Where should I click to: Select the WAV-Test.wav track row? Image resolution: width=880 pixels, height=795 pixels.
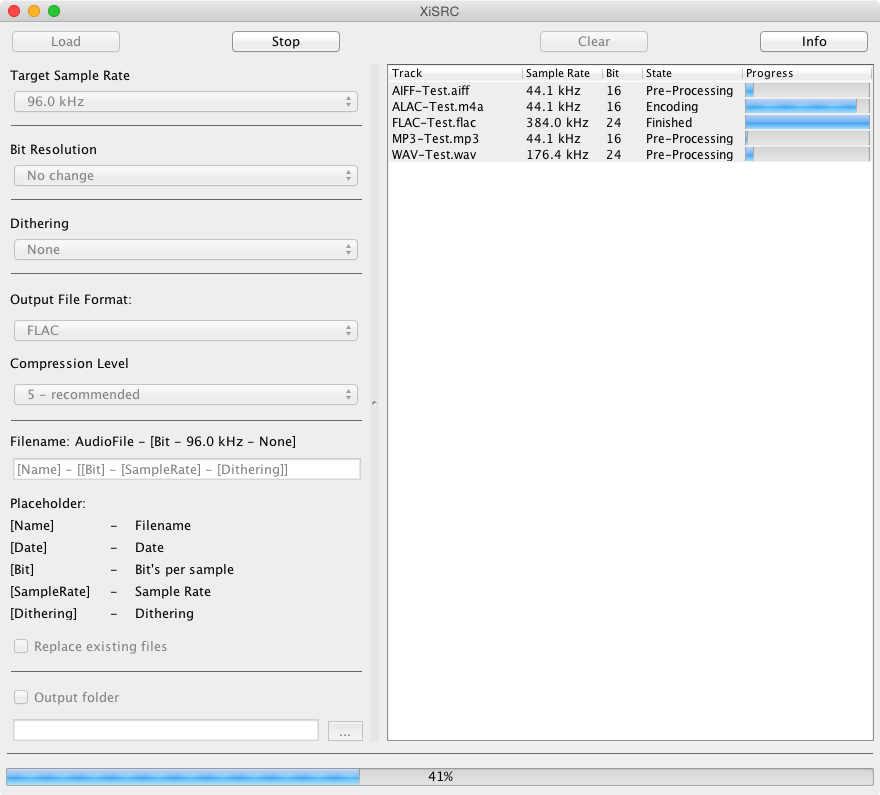click(630, 154)
